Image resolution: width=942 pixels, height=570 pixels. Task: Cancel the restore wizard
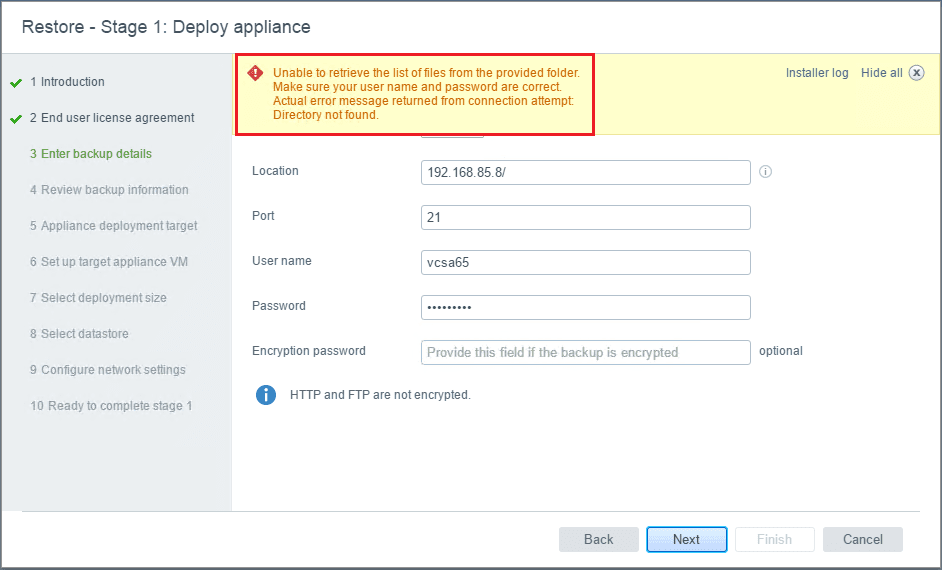862,539
